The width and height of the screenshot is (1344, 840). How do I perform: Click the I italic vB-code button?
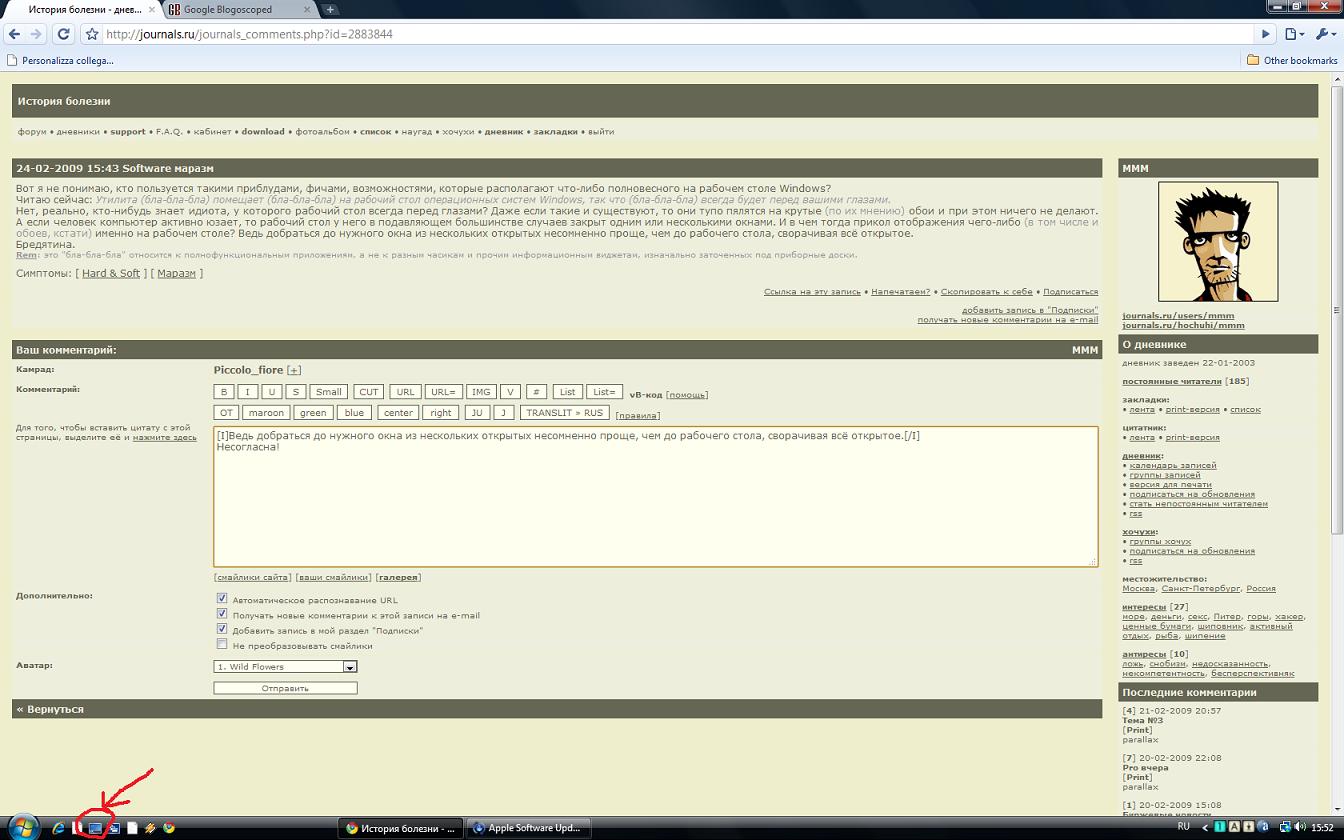click(x=248, y=392)
